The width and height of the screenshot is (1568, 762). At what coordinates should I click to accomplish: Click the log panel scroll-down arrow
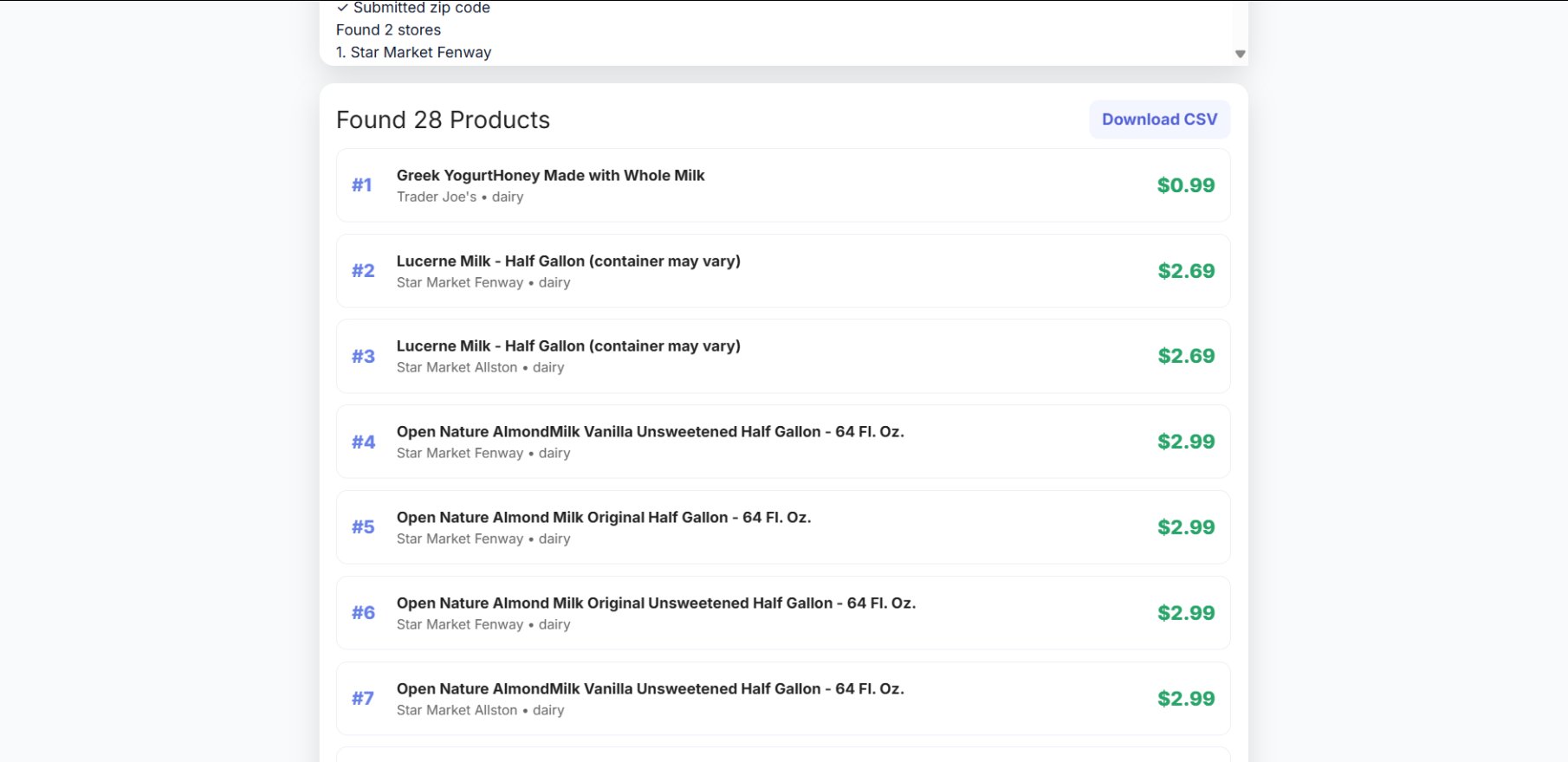point(1240,54)
